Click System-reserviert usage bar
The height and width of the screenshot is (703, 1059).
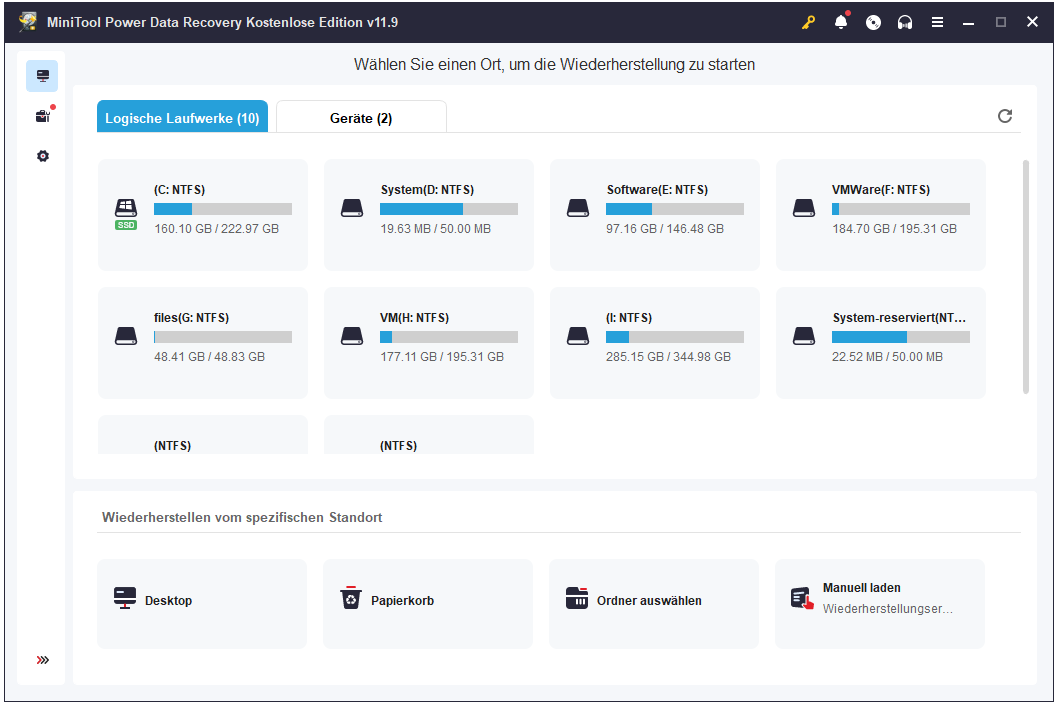[901, 337]
